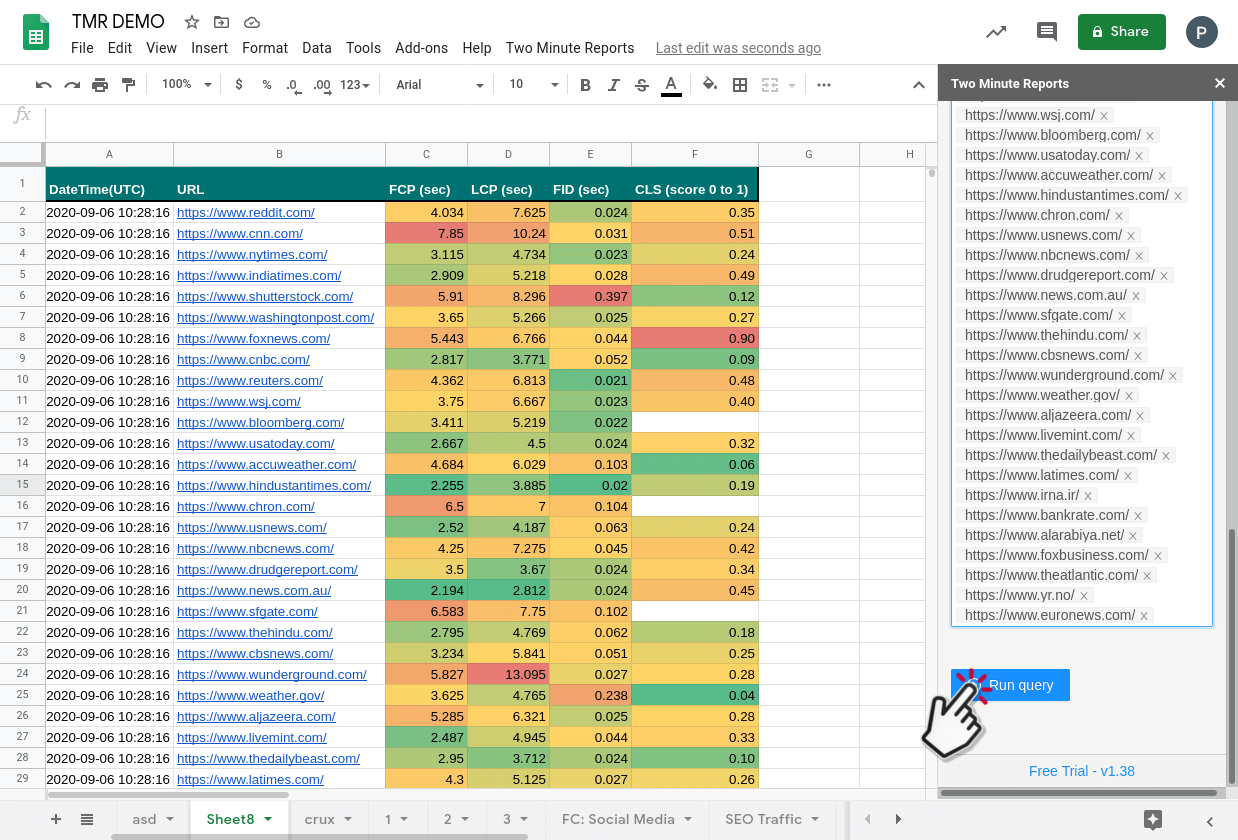Screen dimensions: 1238x840
Task: Open the number format 123 dropdown
Action: coord(355,85)
